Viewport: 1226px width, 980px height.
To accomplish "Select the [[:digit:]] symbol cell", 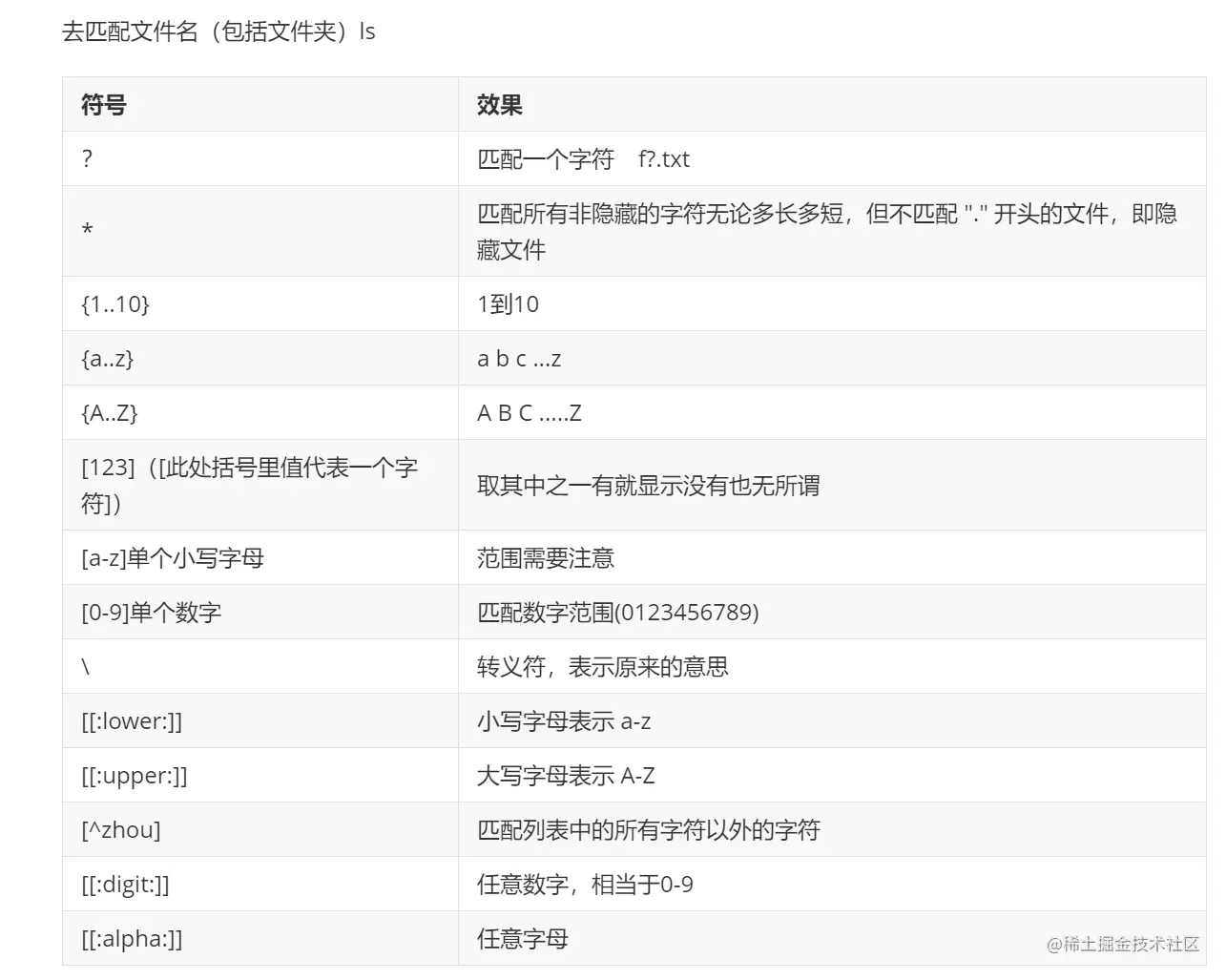I will pos(126,884).
